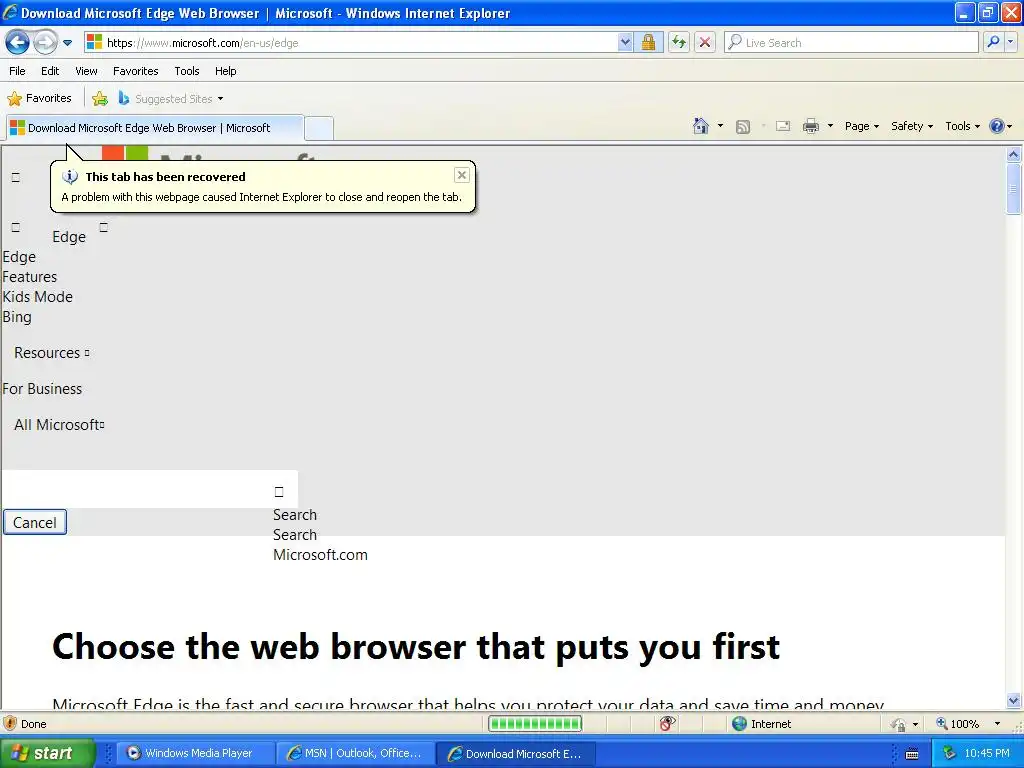Image resolution: width=1024 pixels, height=768 pixels.
Task: Click the popup blocker status icon
Action: click(x=667, y=724)
